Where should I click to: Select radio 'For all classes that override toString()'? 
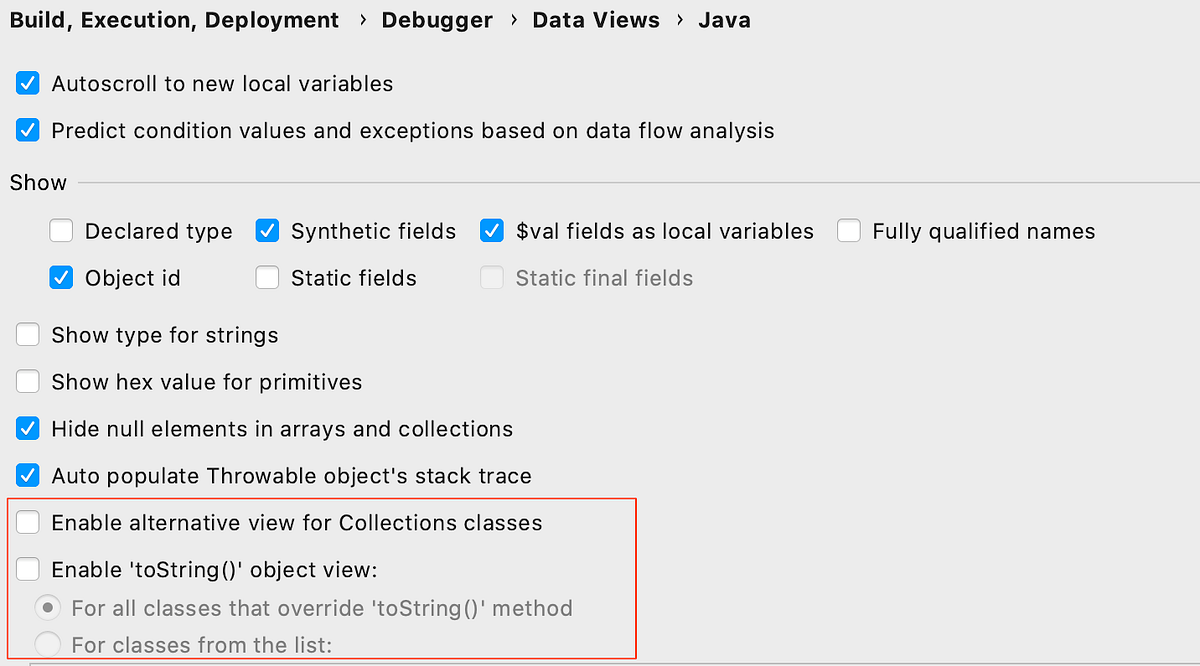(47, 607)
